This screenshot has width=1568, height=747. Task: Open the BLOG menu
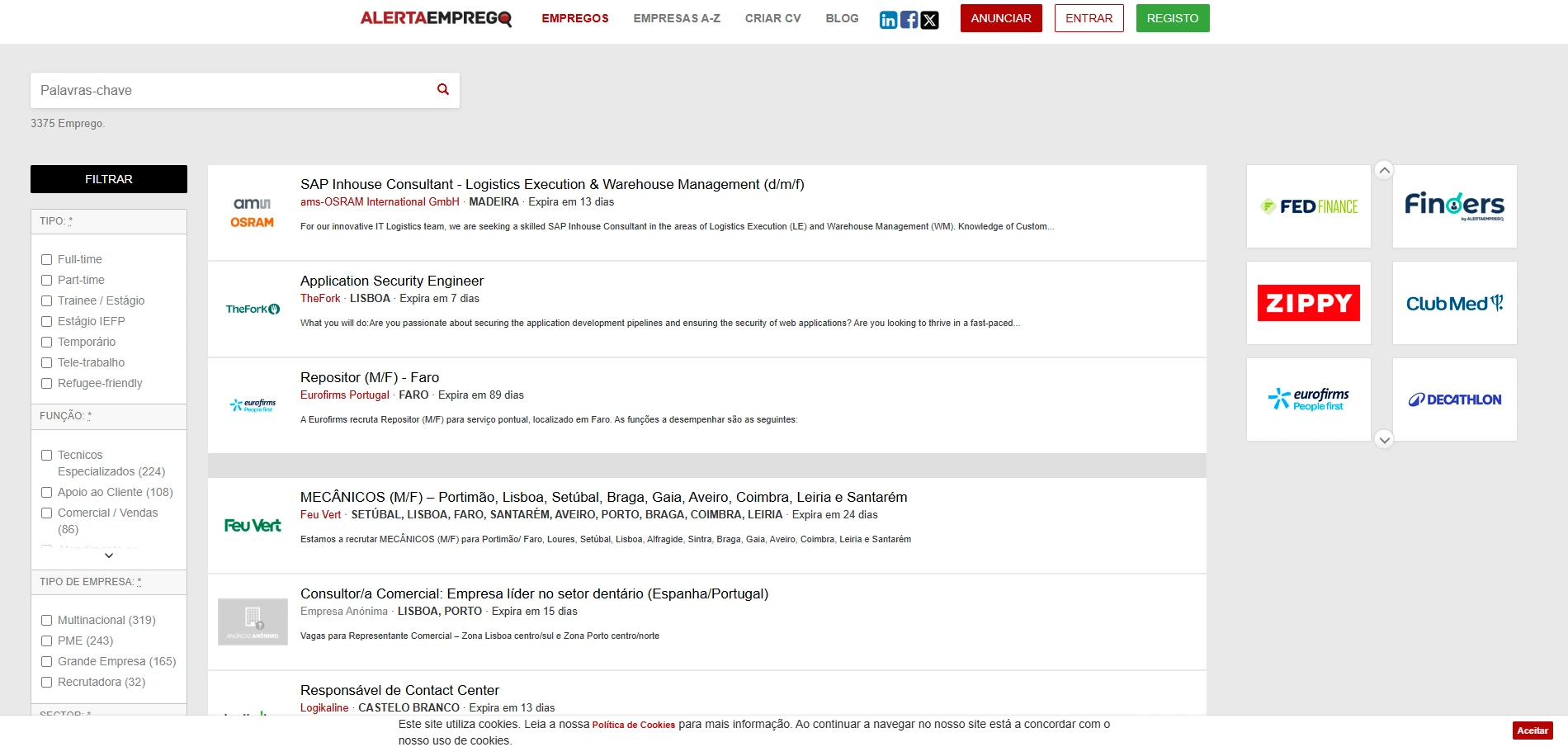click(842, 18)
